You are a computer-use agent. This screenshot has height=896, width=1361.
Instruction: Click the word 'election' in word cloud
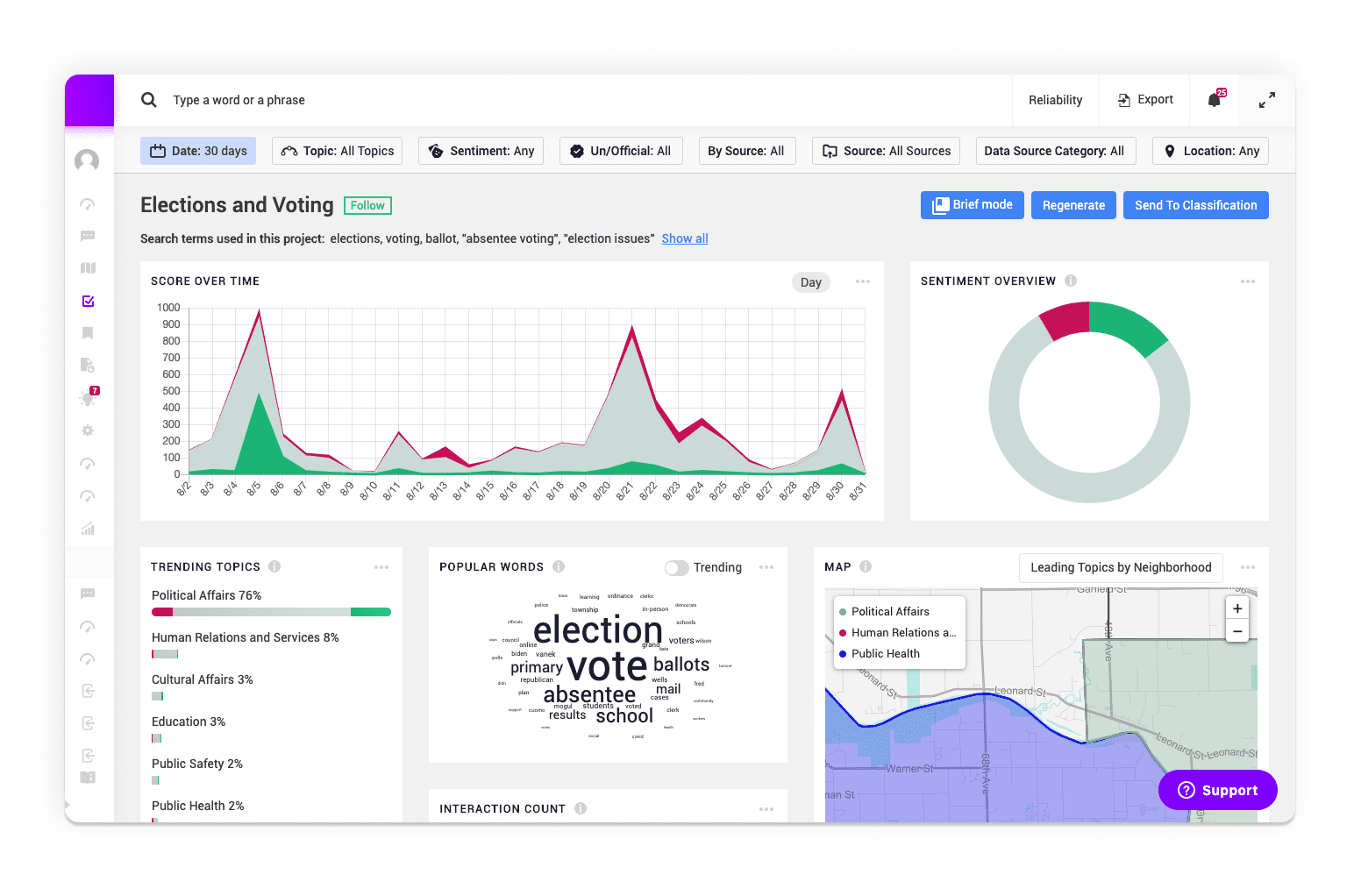click(x=598, y=629)
